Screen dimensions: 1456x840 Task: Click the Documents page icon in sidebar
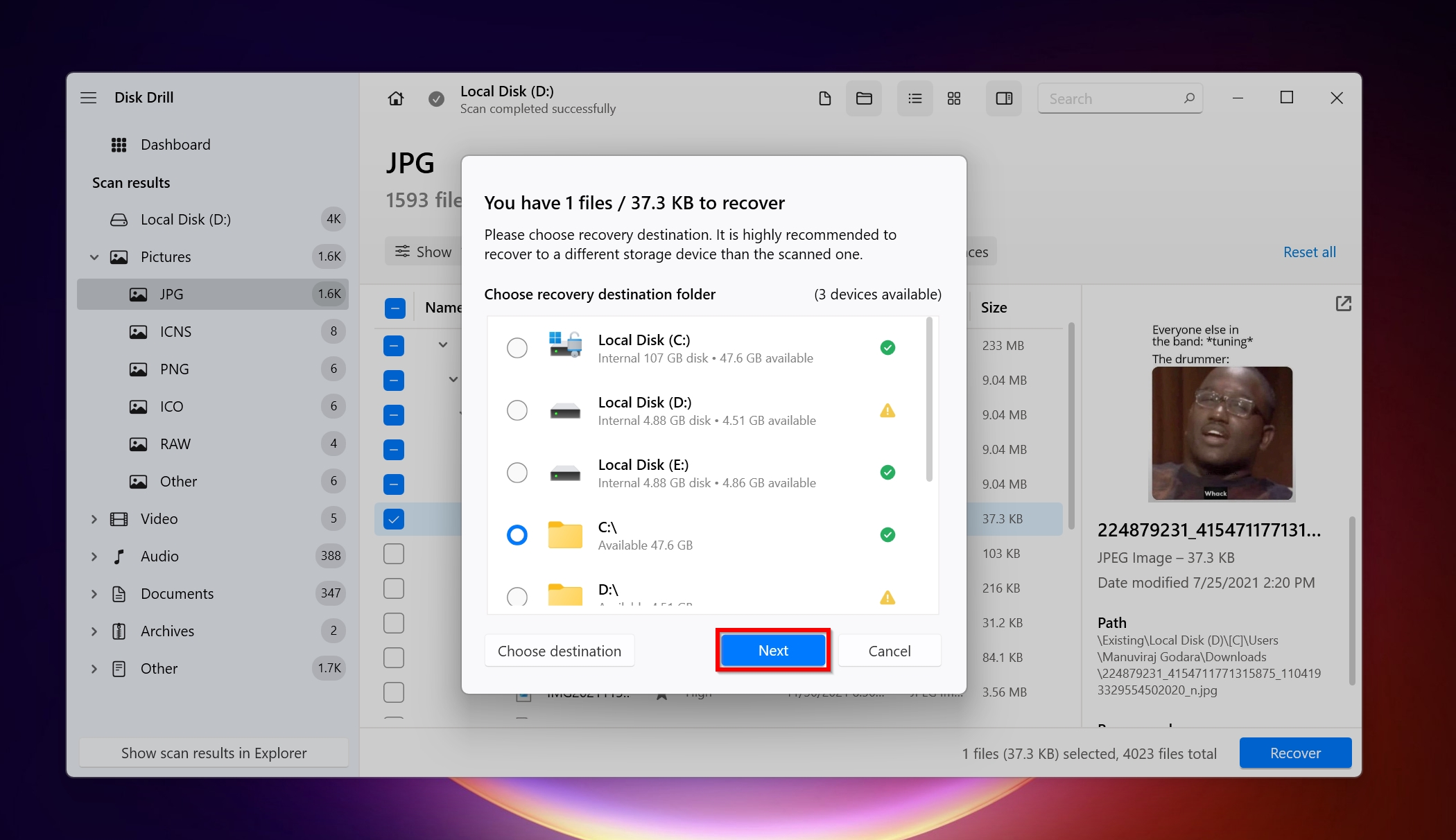point(119,594)
